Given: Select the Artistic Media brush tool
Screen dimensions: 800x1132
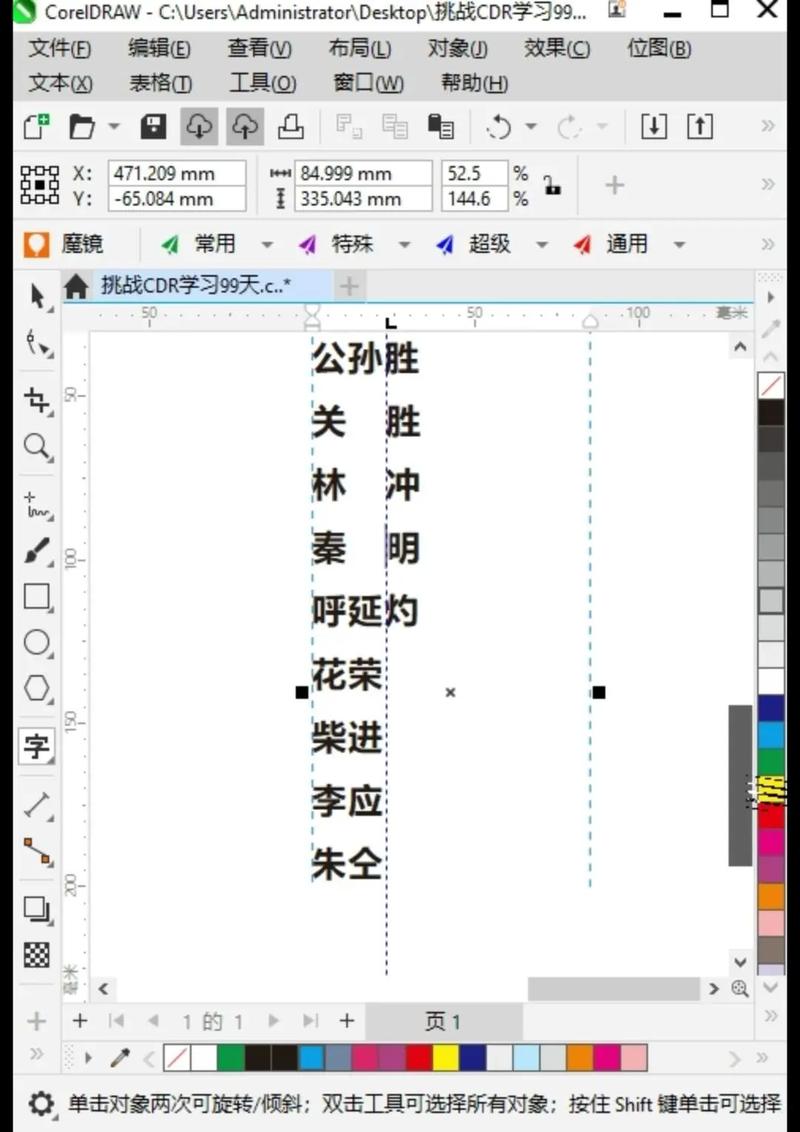Looking at the screenshot, I should tap(36, 548).
